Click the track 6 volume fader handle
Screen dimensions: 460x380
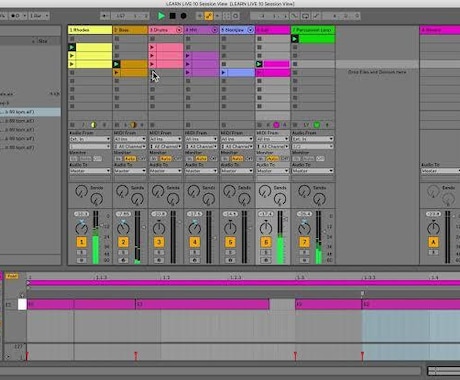[x=286, y=219]
